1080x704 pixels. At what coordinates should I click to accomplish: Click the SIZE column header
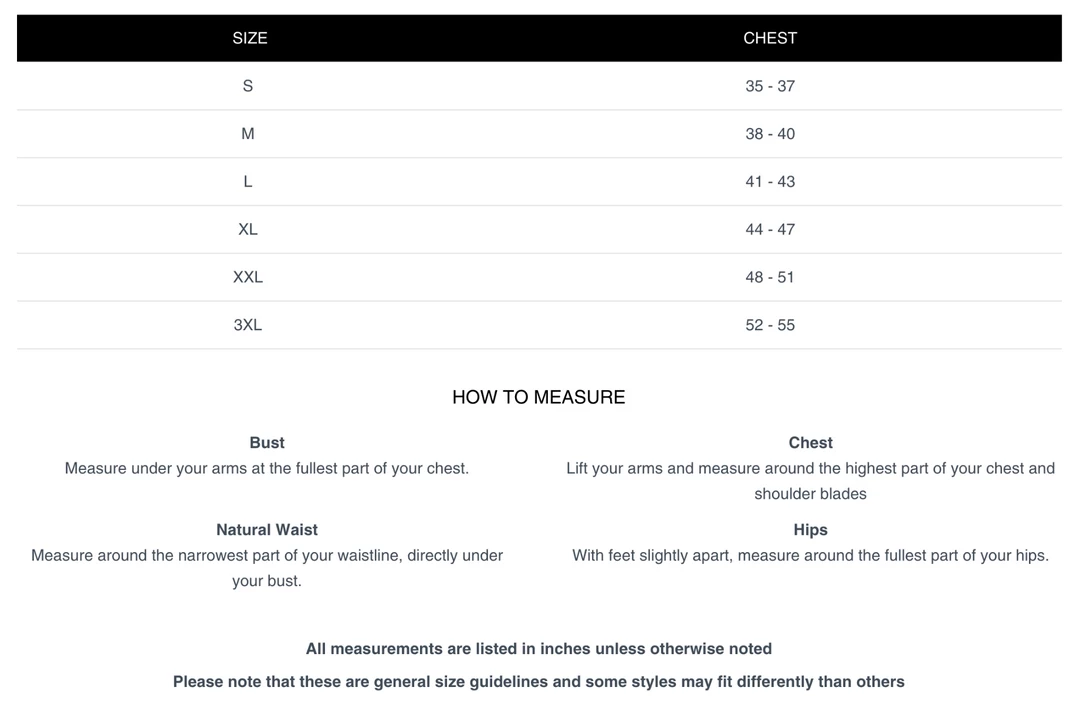click(x=249, y=38)
